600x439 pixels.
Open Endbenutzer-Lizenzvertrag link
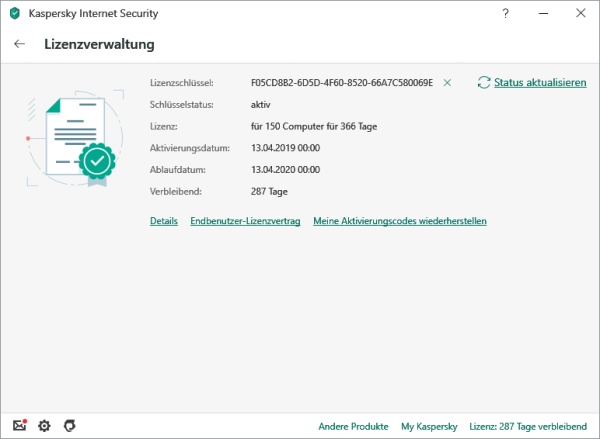(x=245, y=221)
